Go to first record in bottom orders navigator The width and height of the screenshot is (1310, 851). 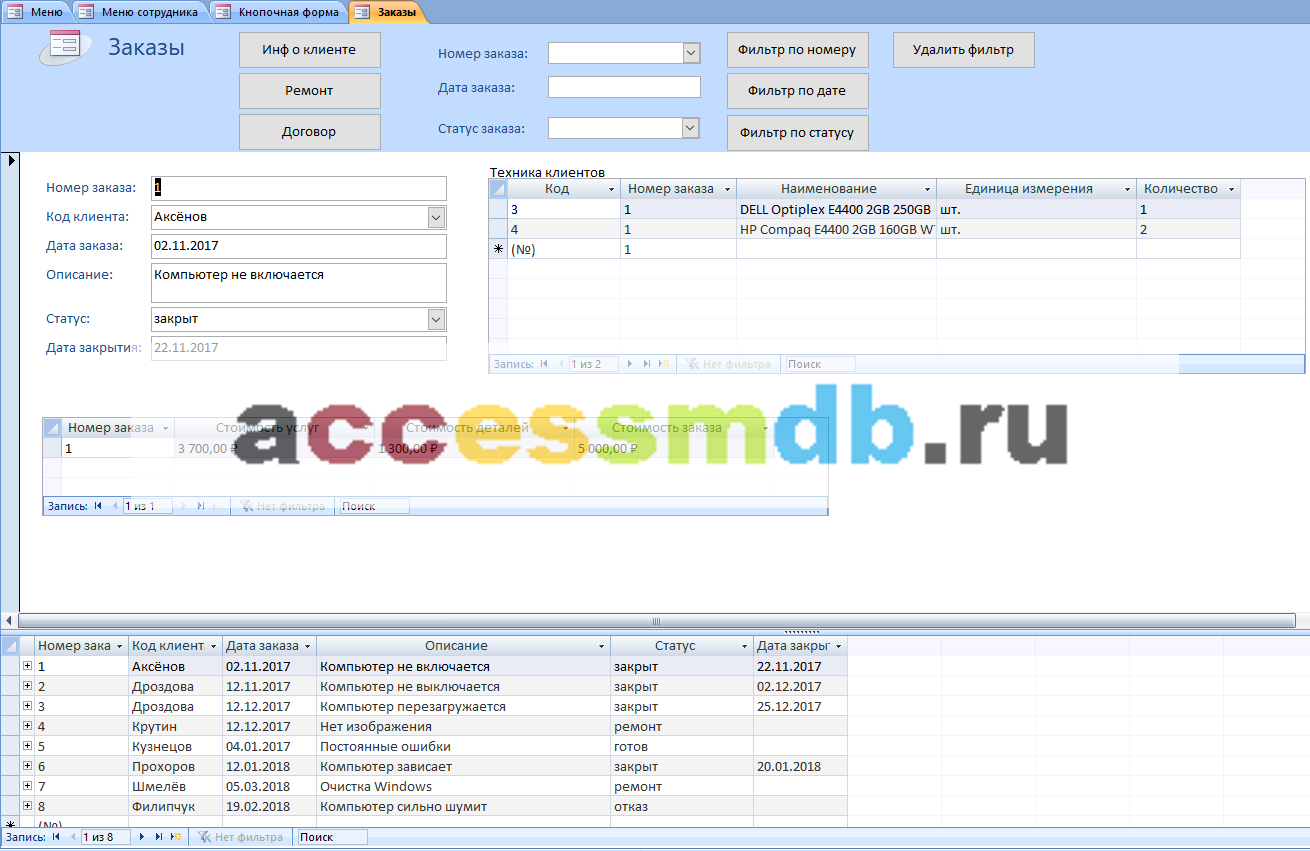click(x=56, y=837)
